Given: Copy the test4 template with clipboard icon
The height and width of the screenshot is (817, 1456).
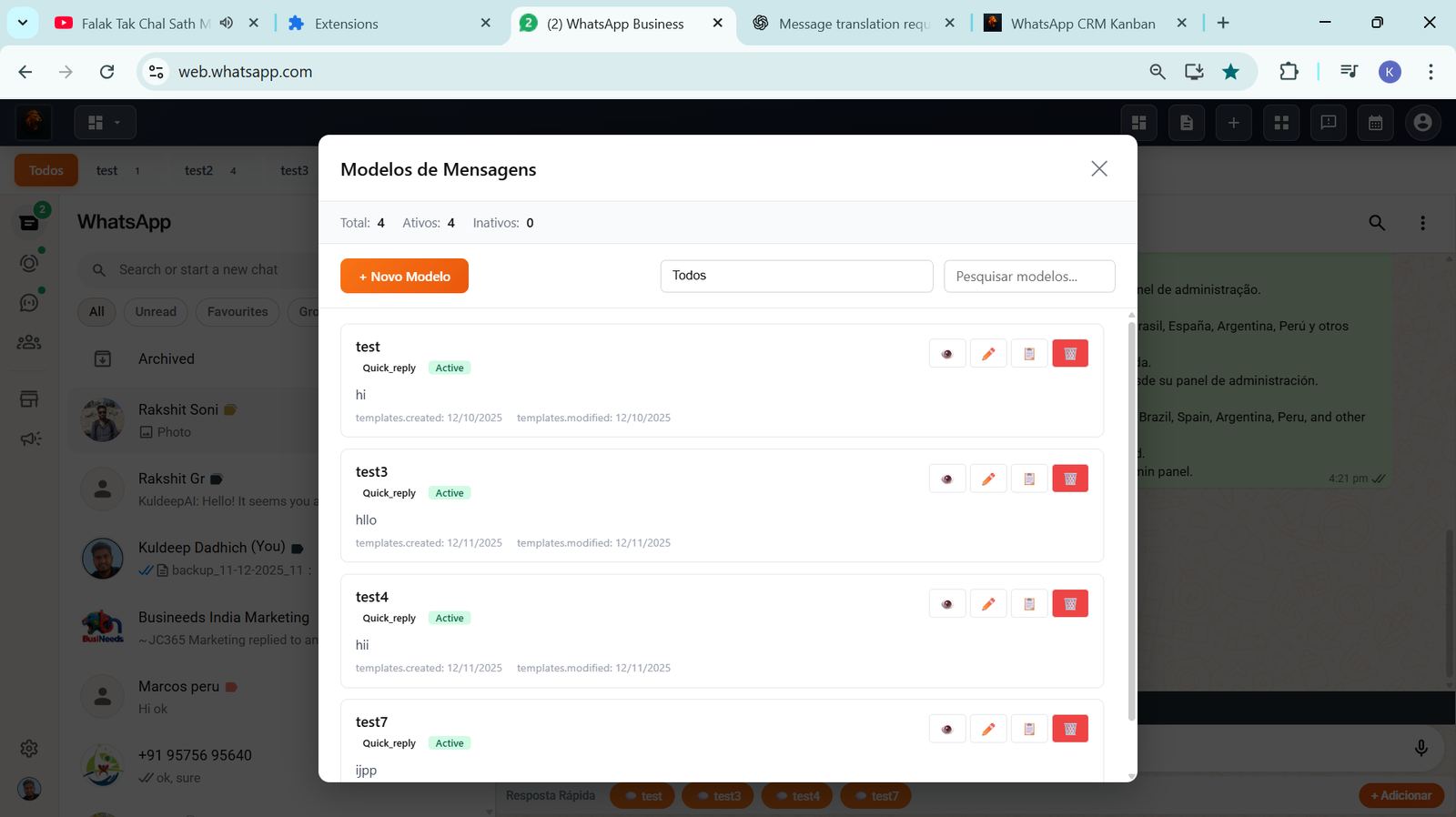Looking at the screenshot, I should 1029,604.
